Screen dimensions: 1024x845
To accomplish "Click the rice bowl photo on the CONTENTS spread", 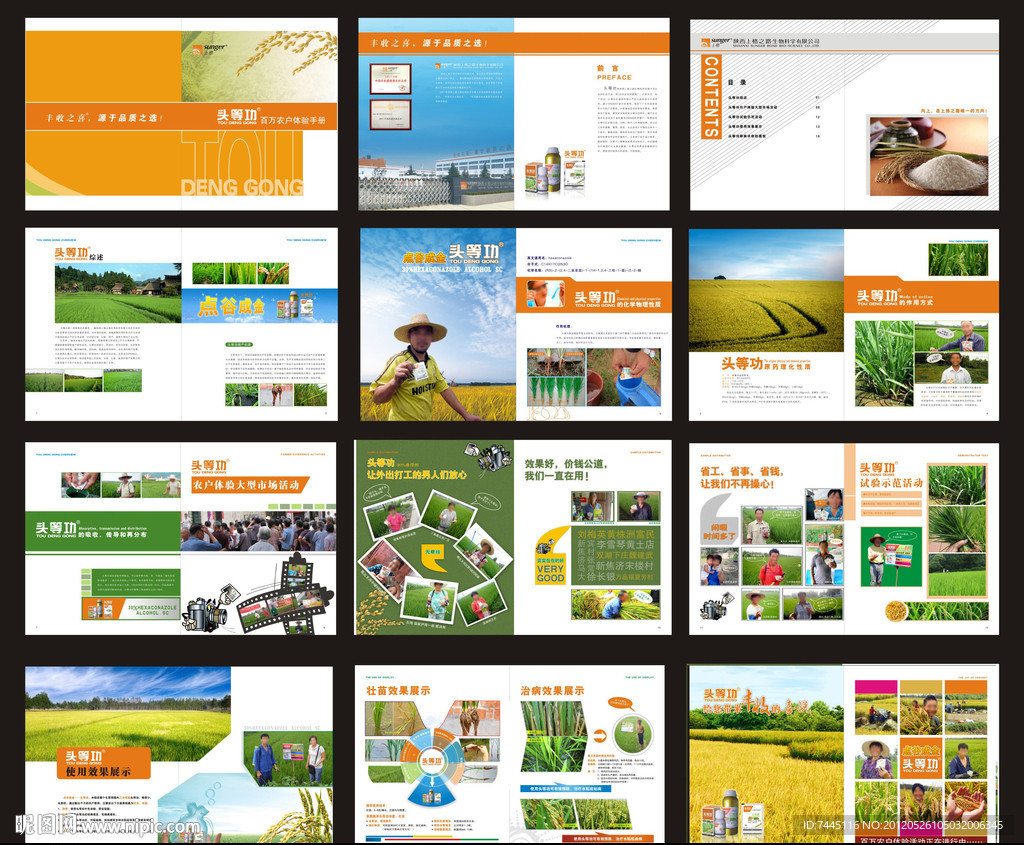I will pos(928,155).
